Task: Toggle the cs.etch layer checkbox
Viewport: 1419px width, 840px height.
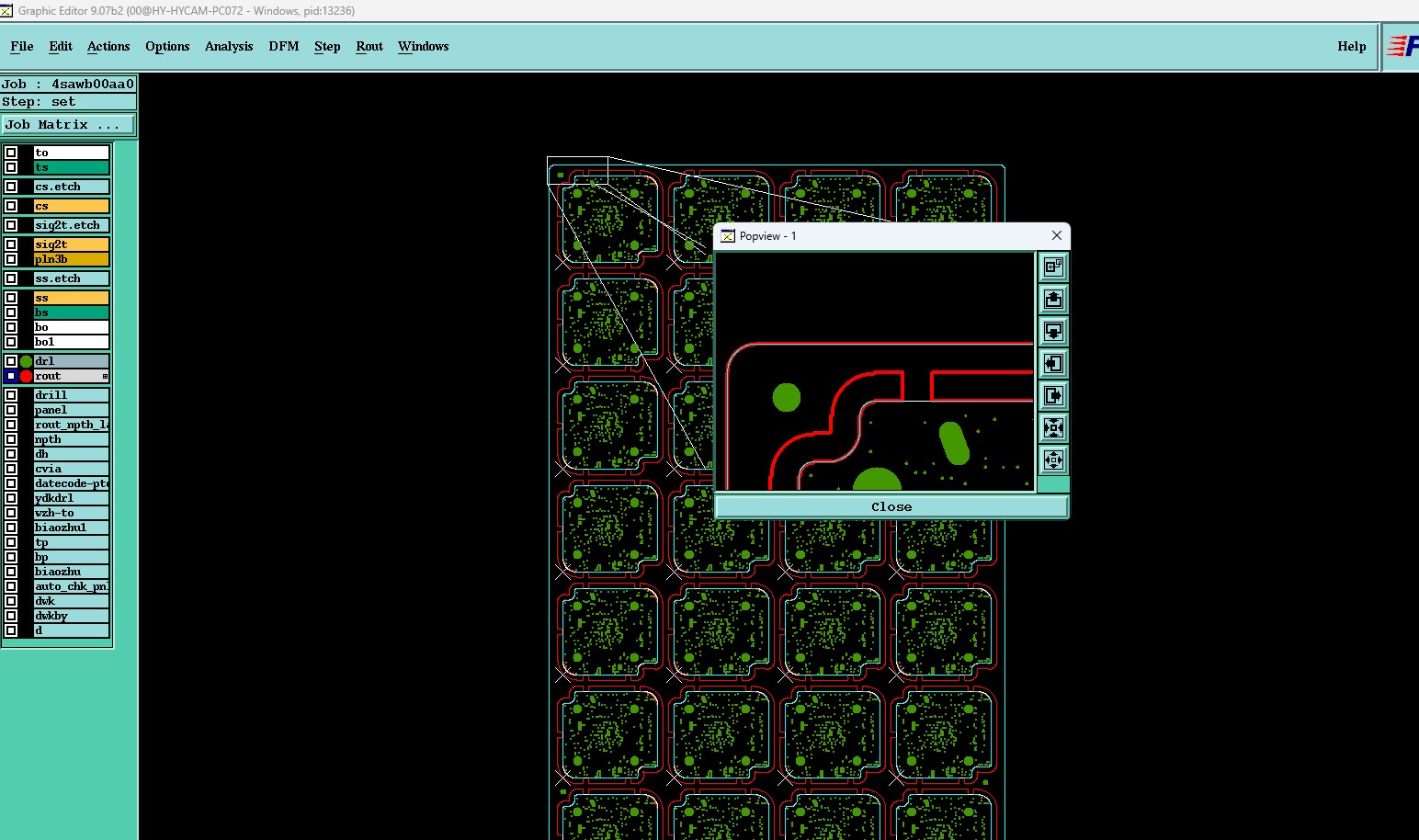Action: tap(11, 187)
